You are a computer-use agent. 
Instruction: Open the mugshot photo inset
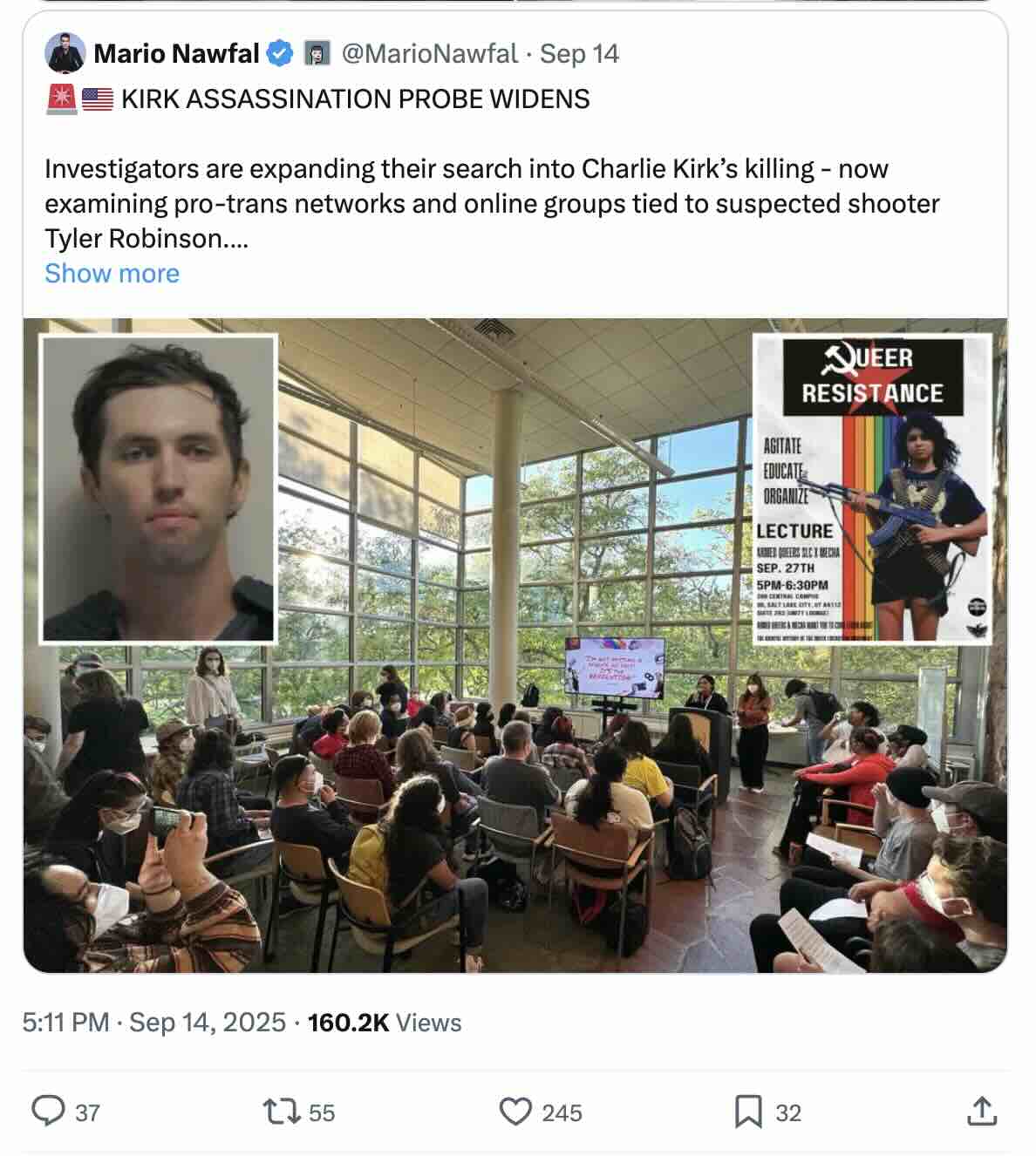coord(158,489)
